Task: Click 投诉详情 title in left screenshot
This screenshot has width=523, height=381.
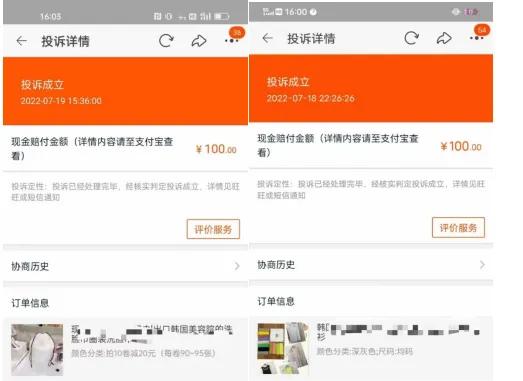Action: (x=65, y=41)
